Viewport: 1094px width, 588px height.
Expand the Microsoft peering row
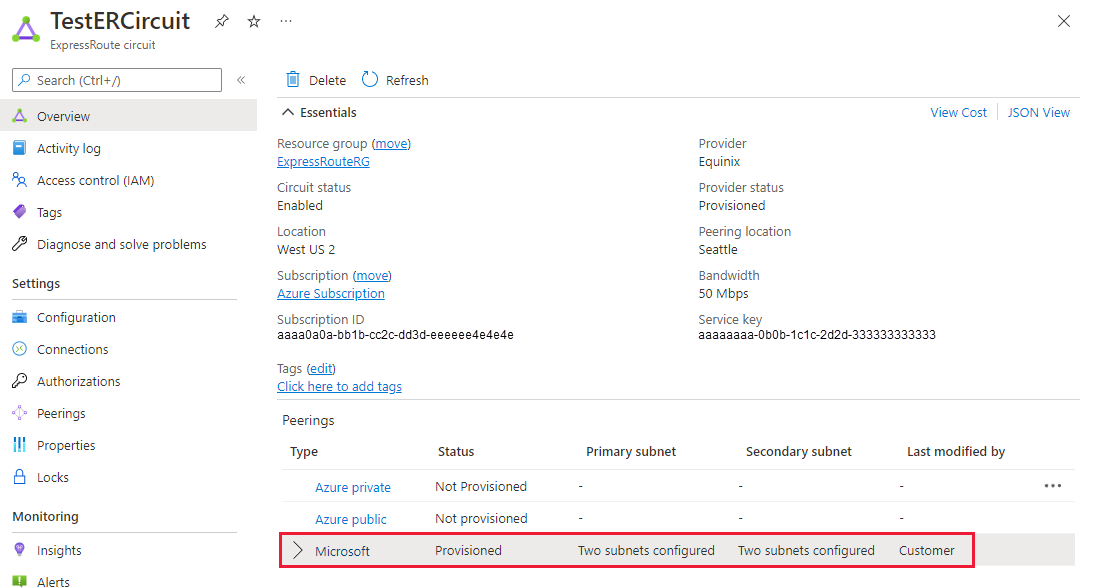click(299, 549)
